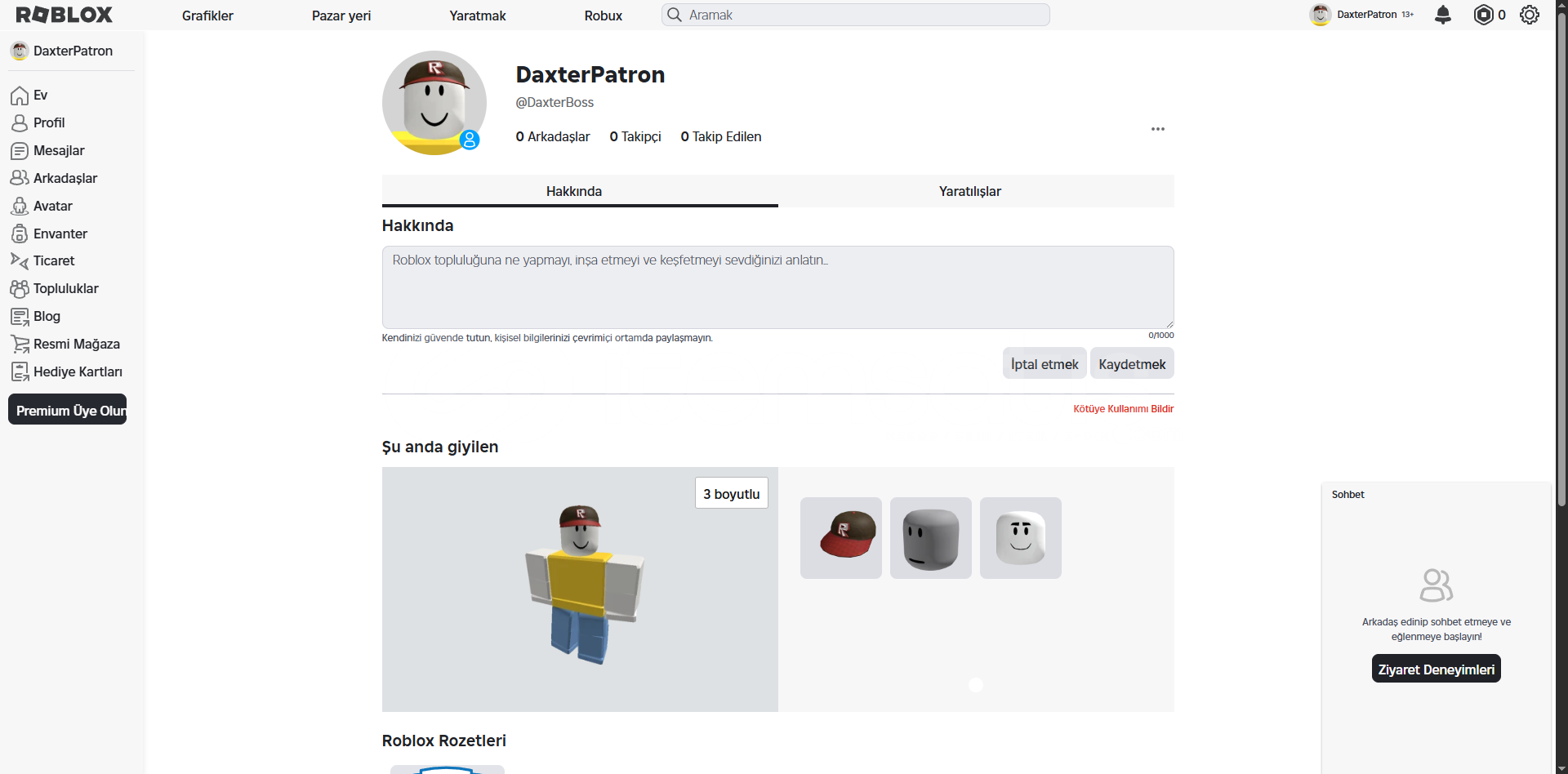1568x774 pixels.
Task: Open the 0 Takip Edilen list
Action: coord(721,136)
